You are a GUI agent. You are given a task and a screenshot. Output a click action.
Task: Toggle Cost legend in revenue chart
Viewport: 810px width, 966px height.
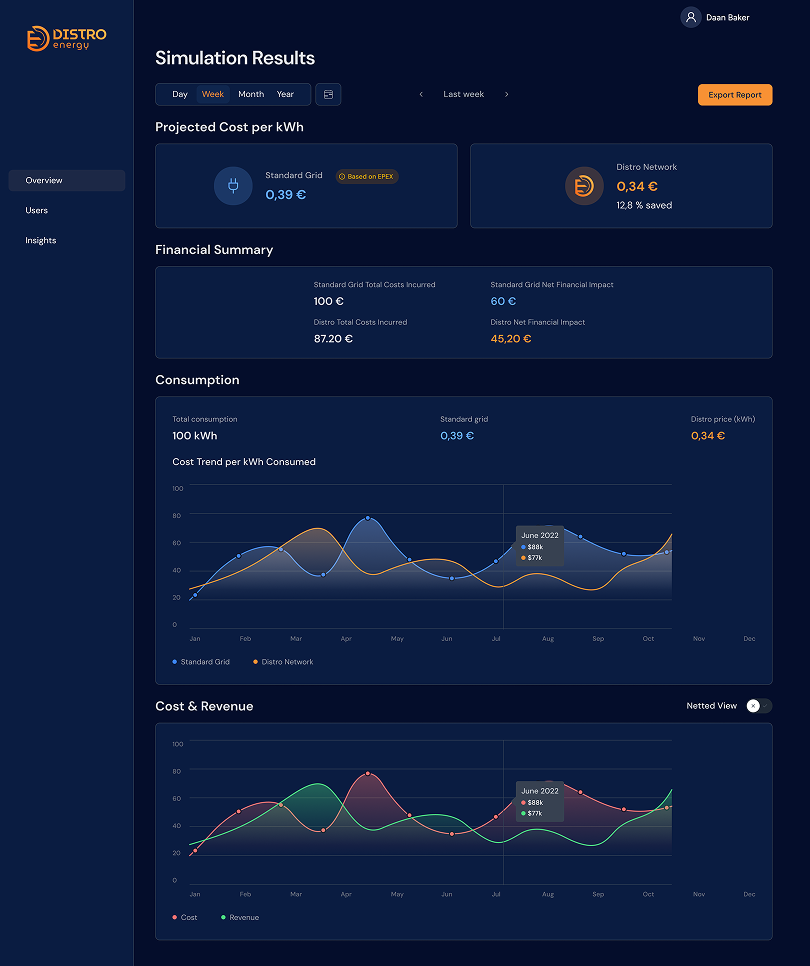click(x=185, y=917)
